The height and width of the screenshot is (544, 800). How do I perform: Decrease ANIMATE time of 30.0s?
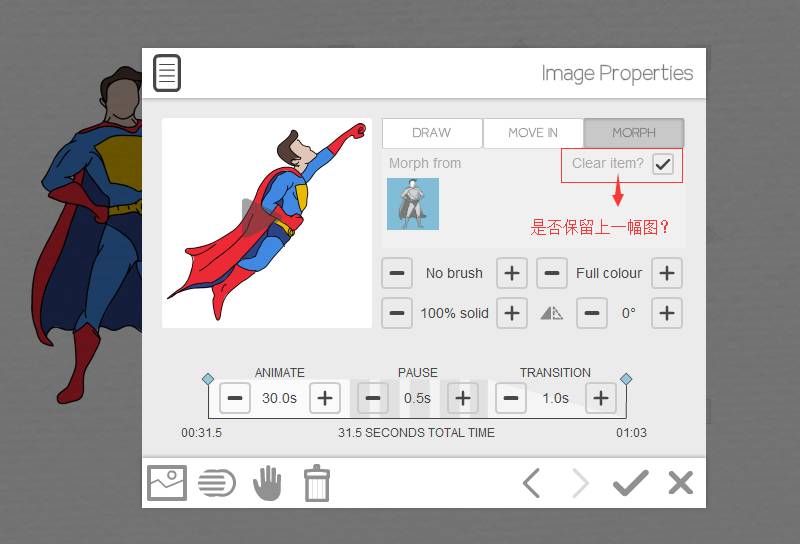click(x=235, y=398)
